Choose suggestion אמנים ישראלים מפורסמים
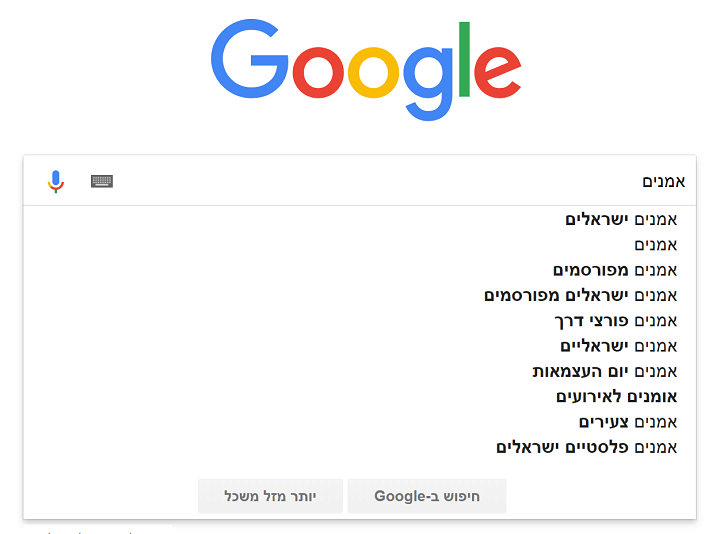 360,295
